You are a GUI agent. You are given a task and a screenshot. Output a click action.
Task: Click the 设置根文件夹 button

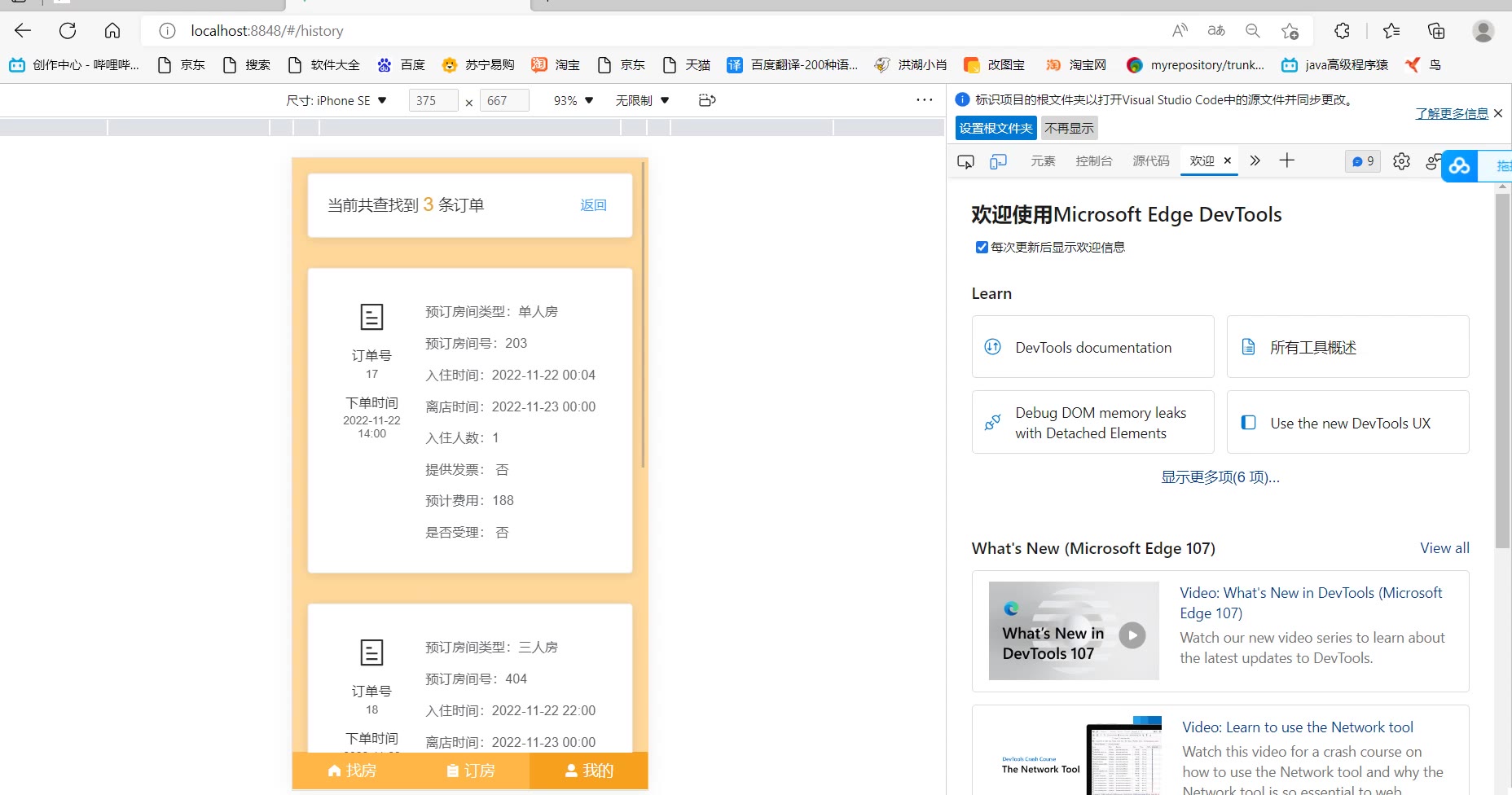(996, 128)
